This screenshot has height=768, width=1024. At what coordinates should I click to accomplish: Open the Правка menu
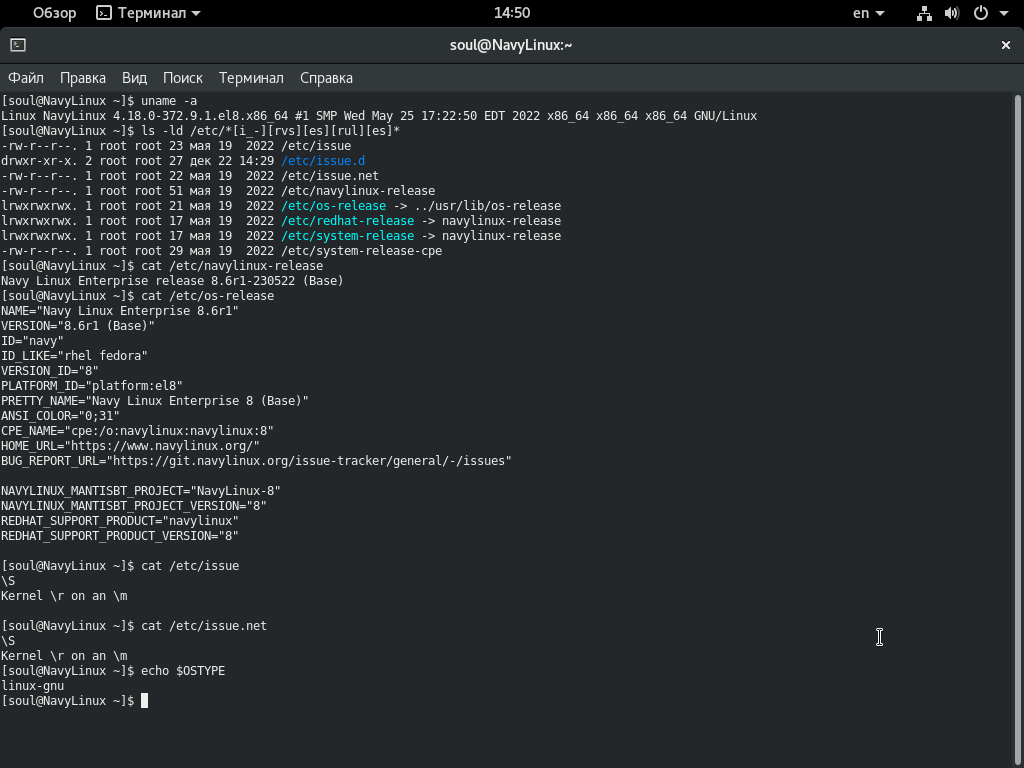(x=83, y=78)
